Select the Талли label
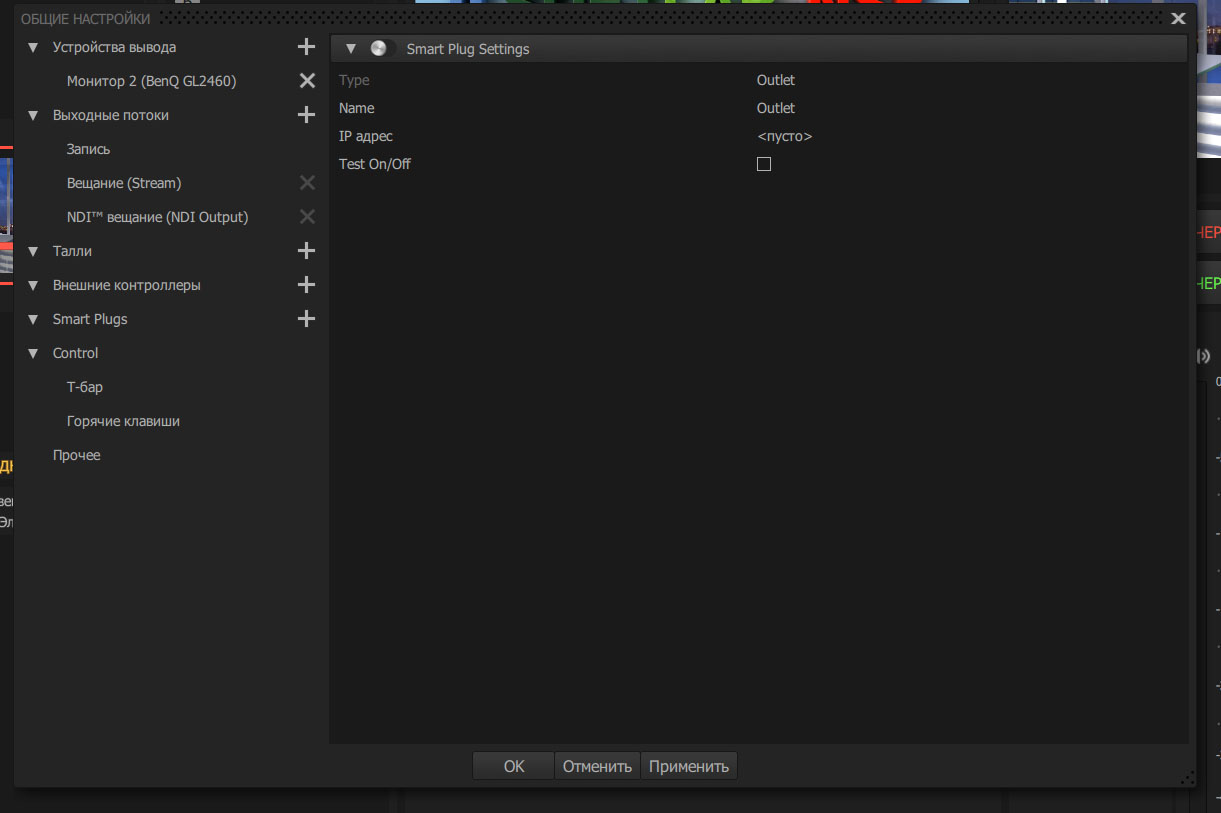The image size is (1221, 813). [x=72, y=251]
